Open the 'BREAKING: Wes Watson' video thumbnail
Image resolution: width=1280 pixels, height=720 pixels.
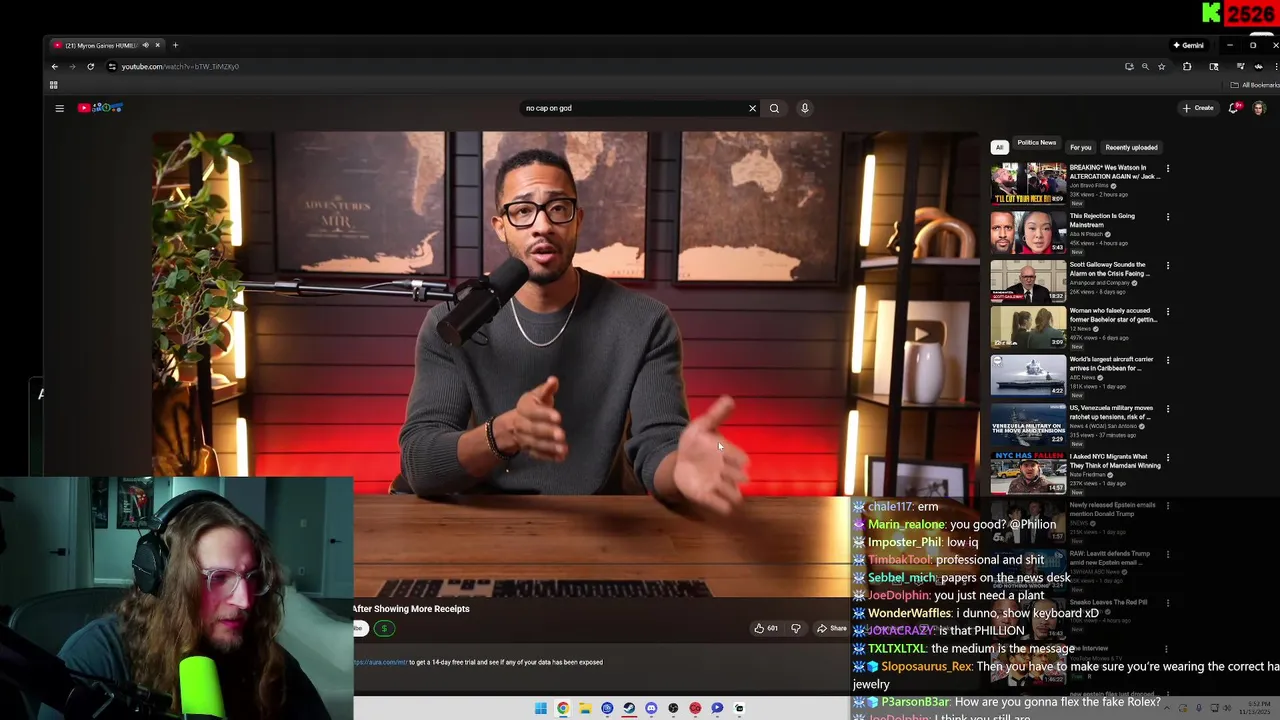pyautogui.click(x=1028, y=183)
